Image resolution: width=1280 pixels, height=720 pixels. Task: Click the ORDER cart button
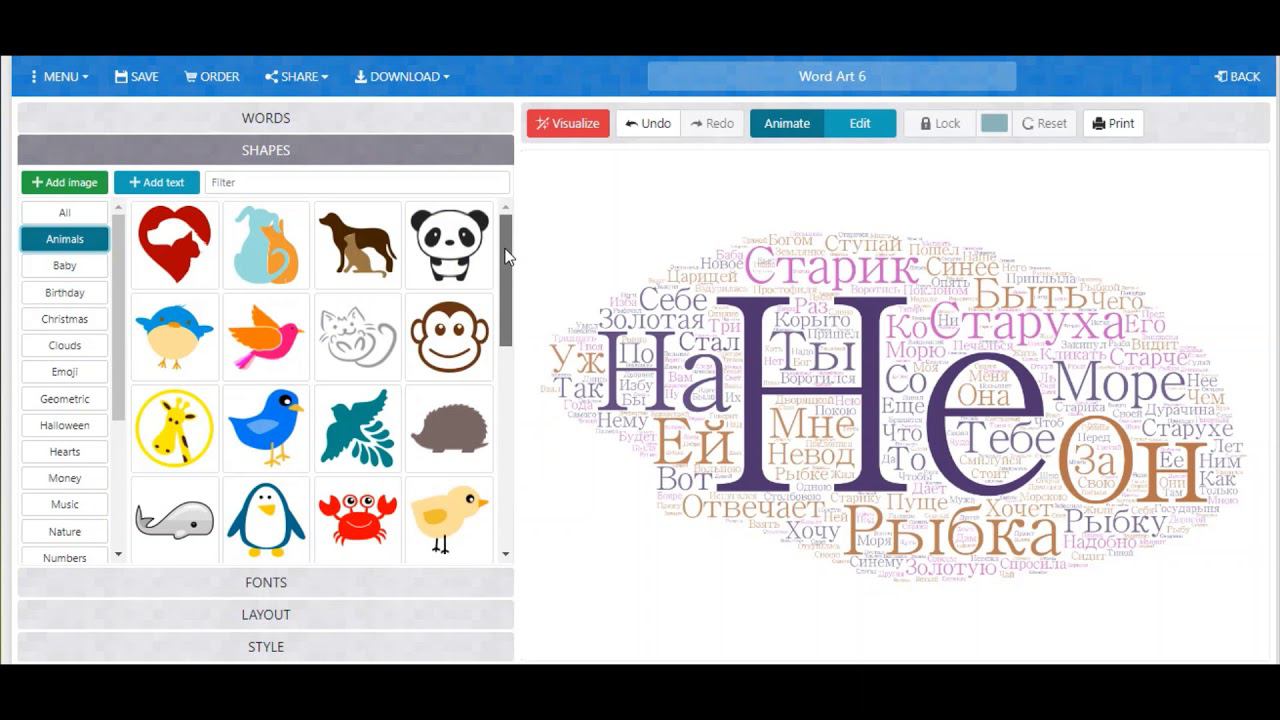[212, 76]
